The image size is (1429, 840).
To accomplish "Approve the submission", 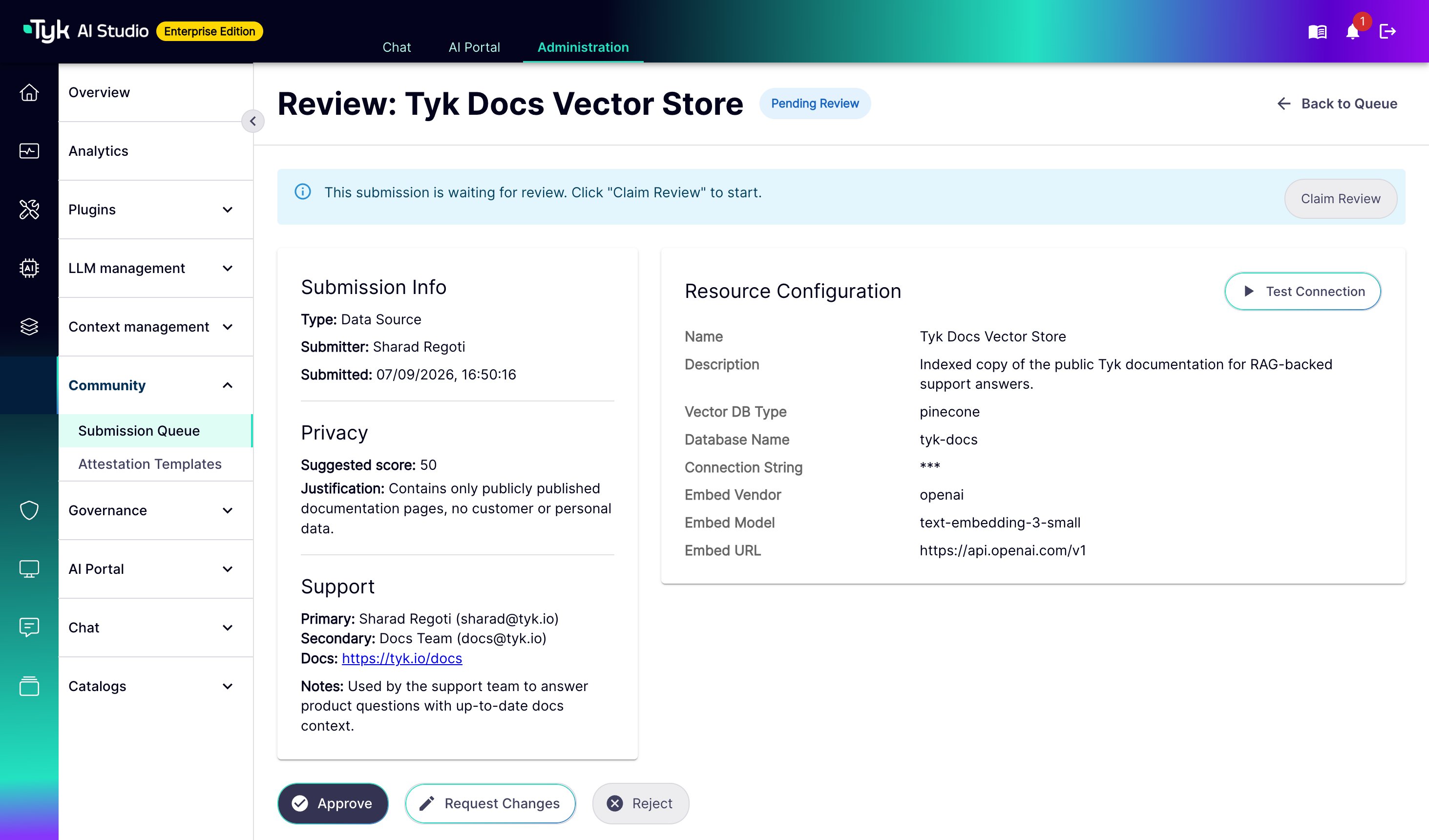I will (333, 803).
